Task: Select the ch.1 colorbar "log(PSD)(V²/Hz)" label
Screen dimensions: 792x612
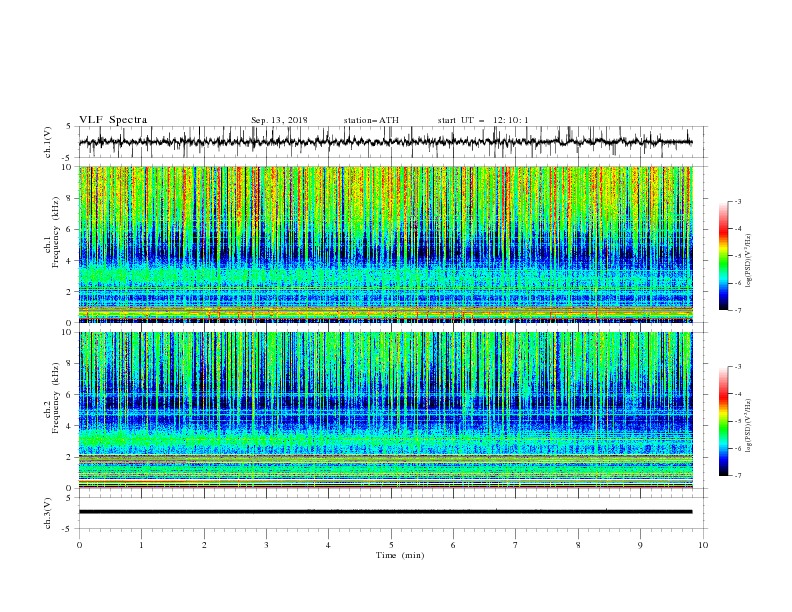Action: pos(749,261)
